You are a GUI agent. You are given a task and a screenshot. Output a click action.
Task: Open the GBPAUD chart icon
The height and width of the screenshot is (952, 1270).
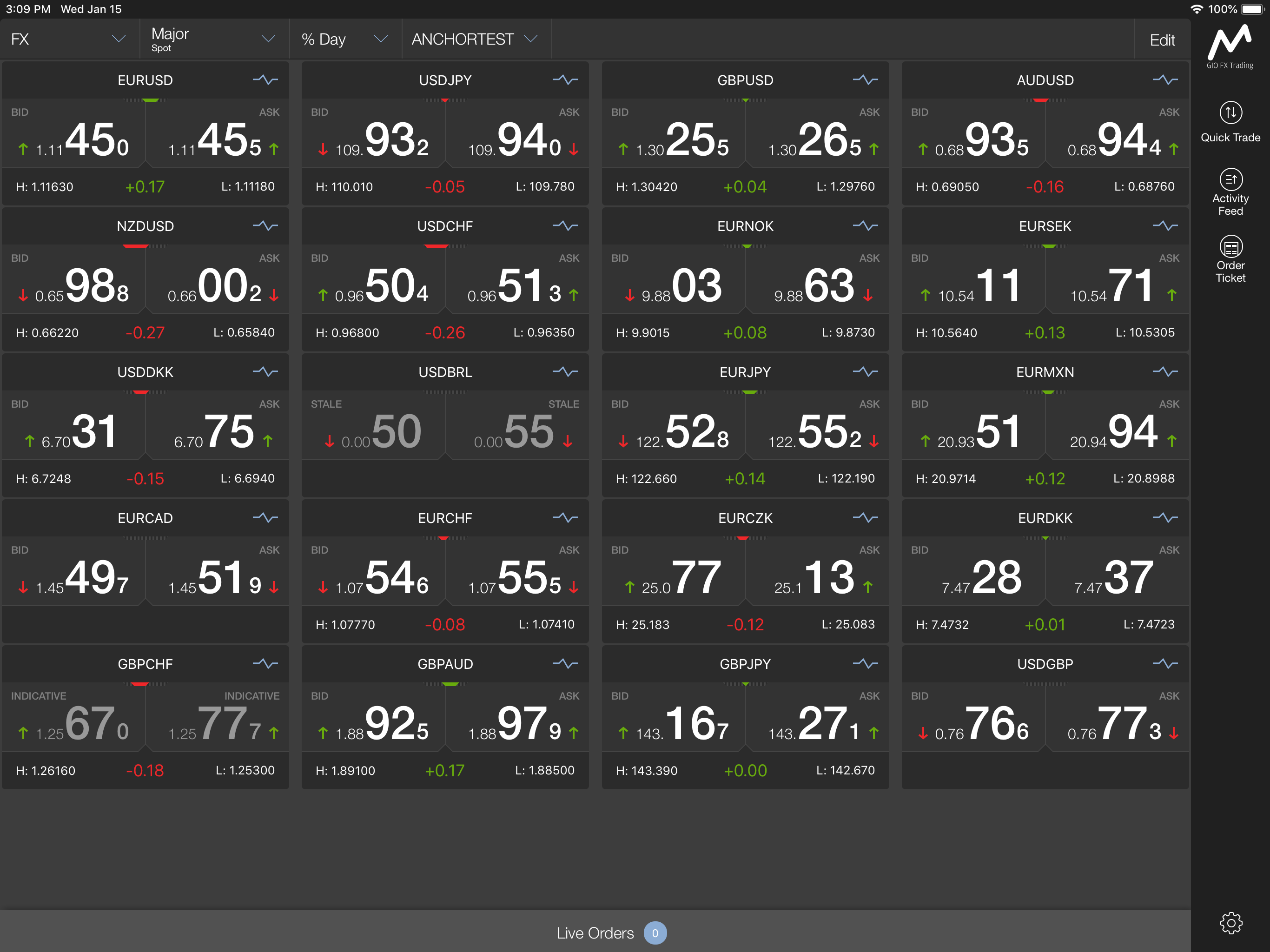pos(565,663)
